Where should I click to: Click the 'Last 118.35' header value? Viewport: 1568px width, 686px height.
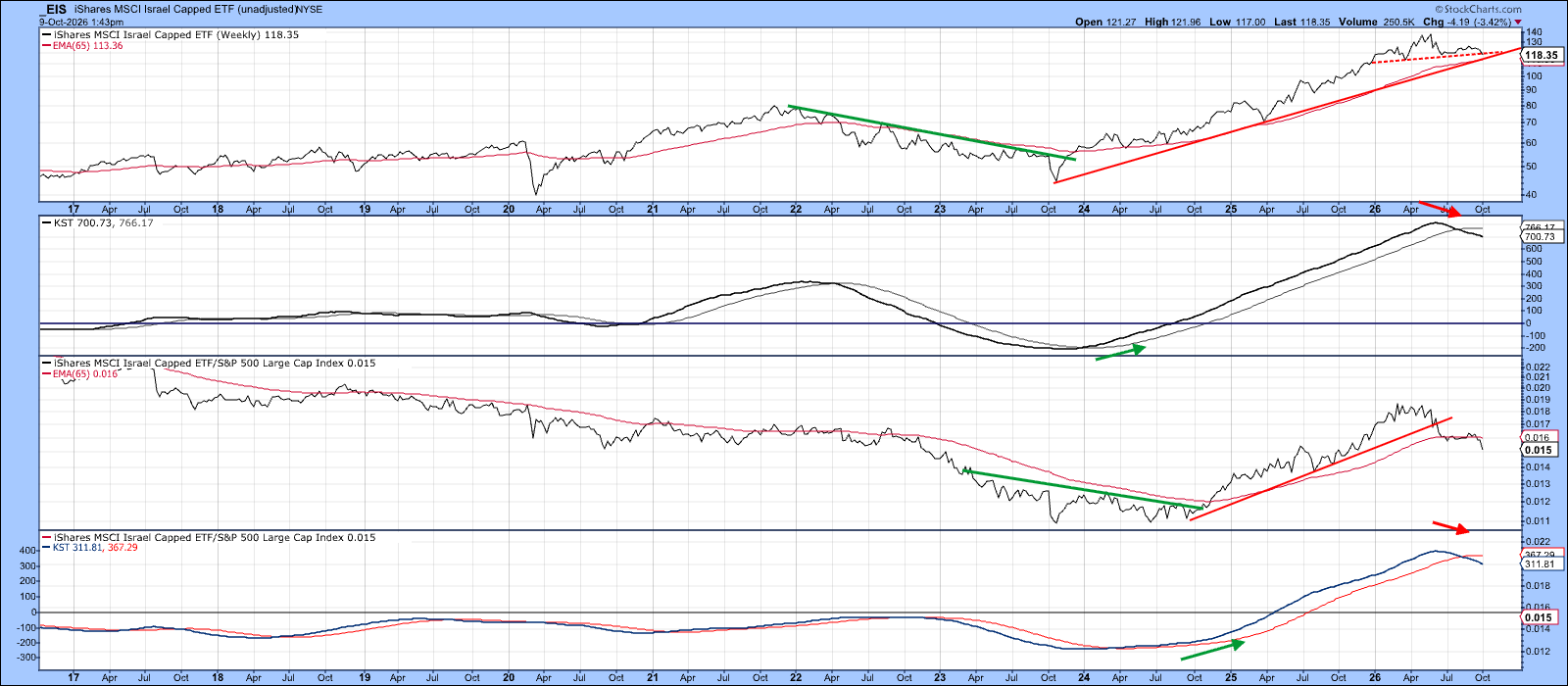click(x=1301, y=22)
